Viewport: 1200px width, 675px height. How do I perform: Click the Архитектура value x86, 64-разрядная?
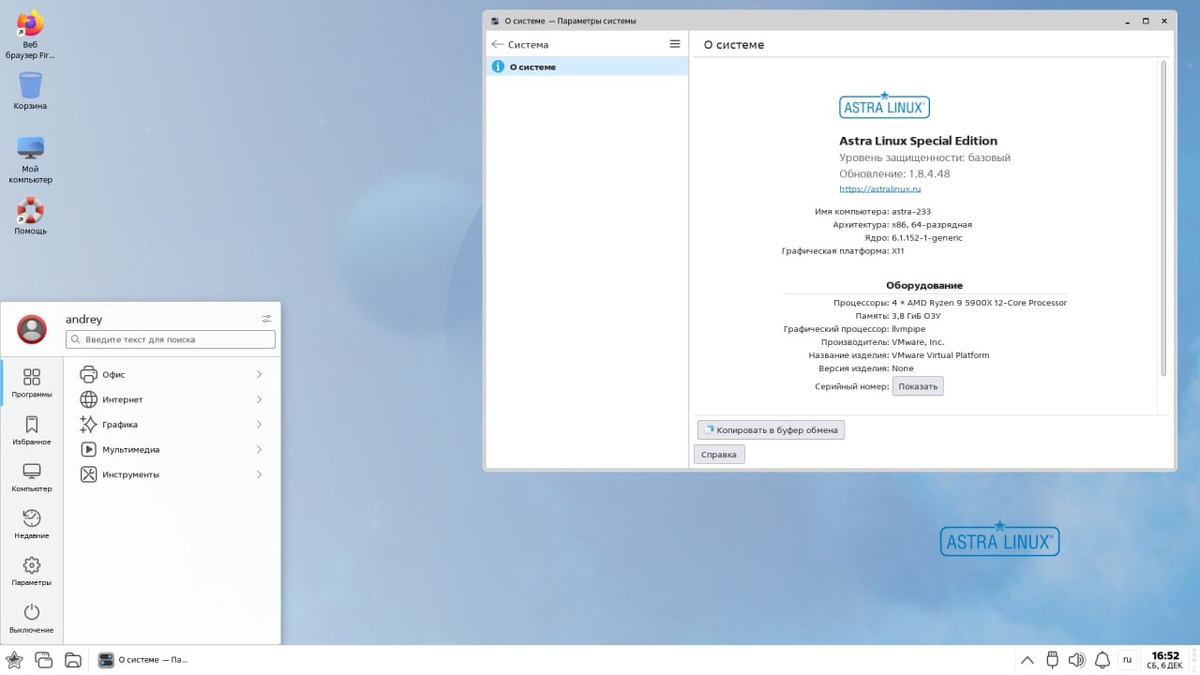pyautogui.click(x=932, y=225)
